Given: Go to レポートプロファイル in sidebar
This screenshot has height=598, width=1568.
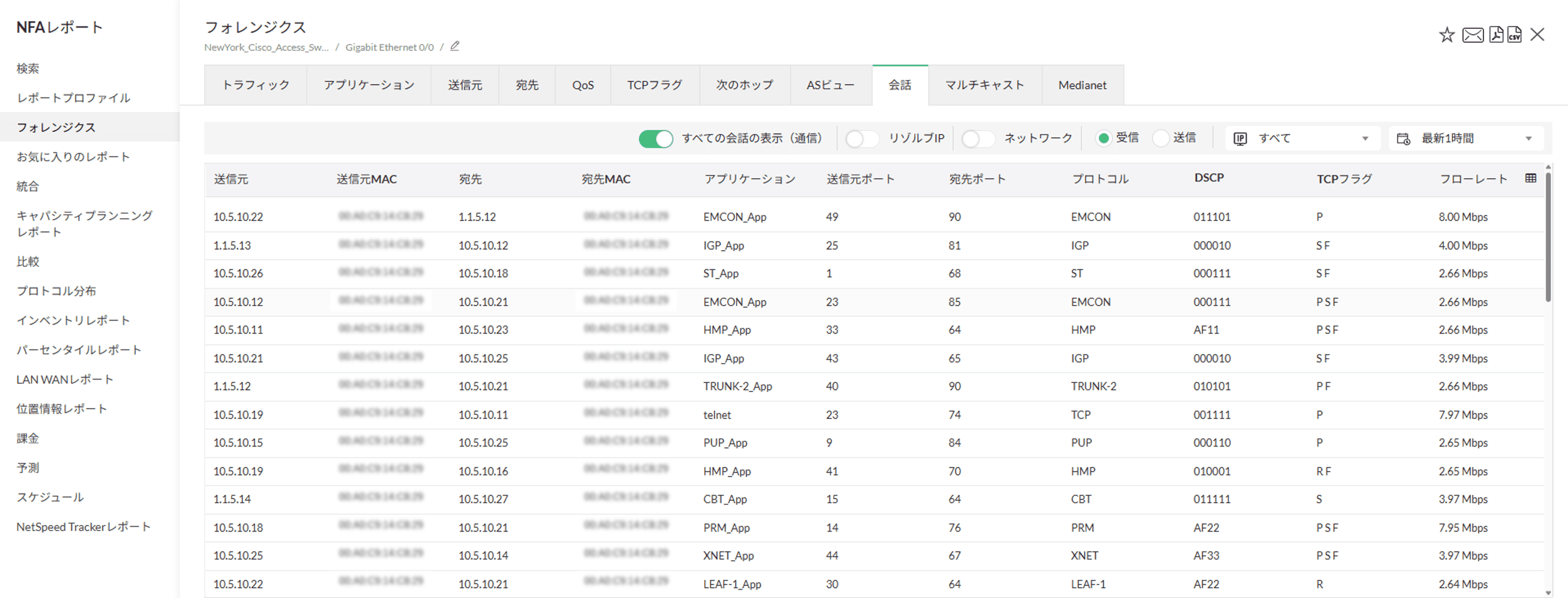Looking at the screenshot, I should (x=73, y=98).
